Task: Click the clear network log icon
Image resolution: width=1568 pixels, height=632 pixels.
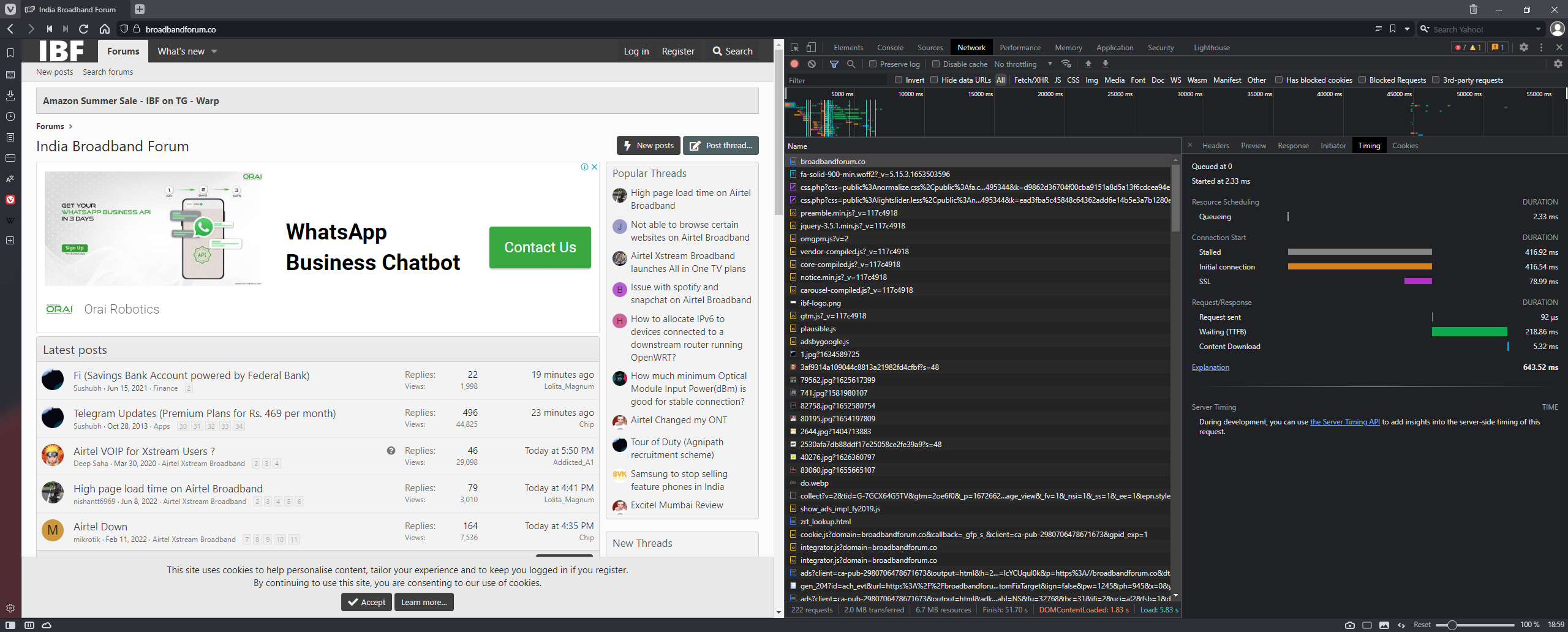Action: [812, 64]
